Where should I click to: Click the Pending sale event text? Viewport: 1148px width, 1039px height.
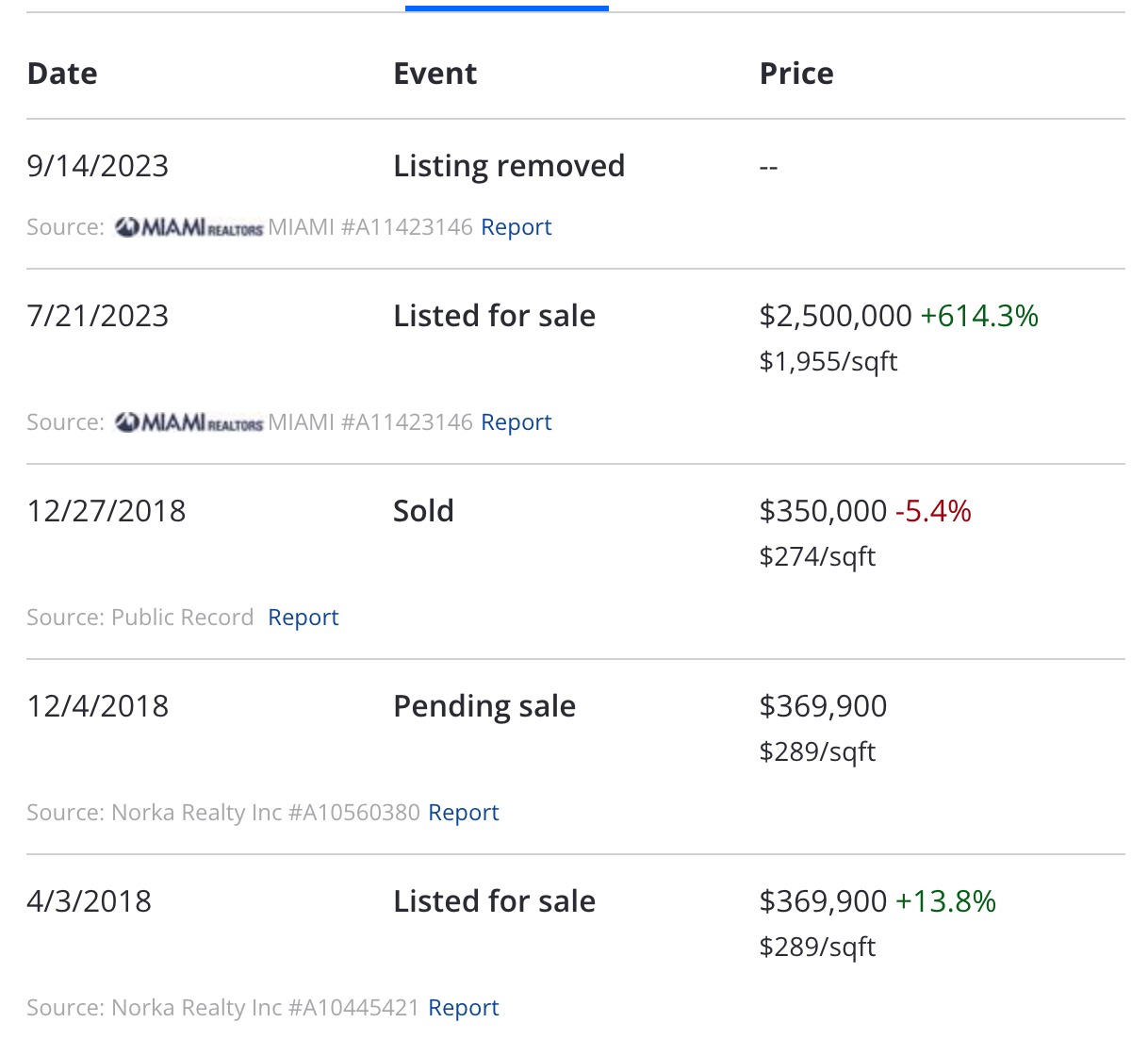click(484, 706)
